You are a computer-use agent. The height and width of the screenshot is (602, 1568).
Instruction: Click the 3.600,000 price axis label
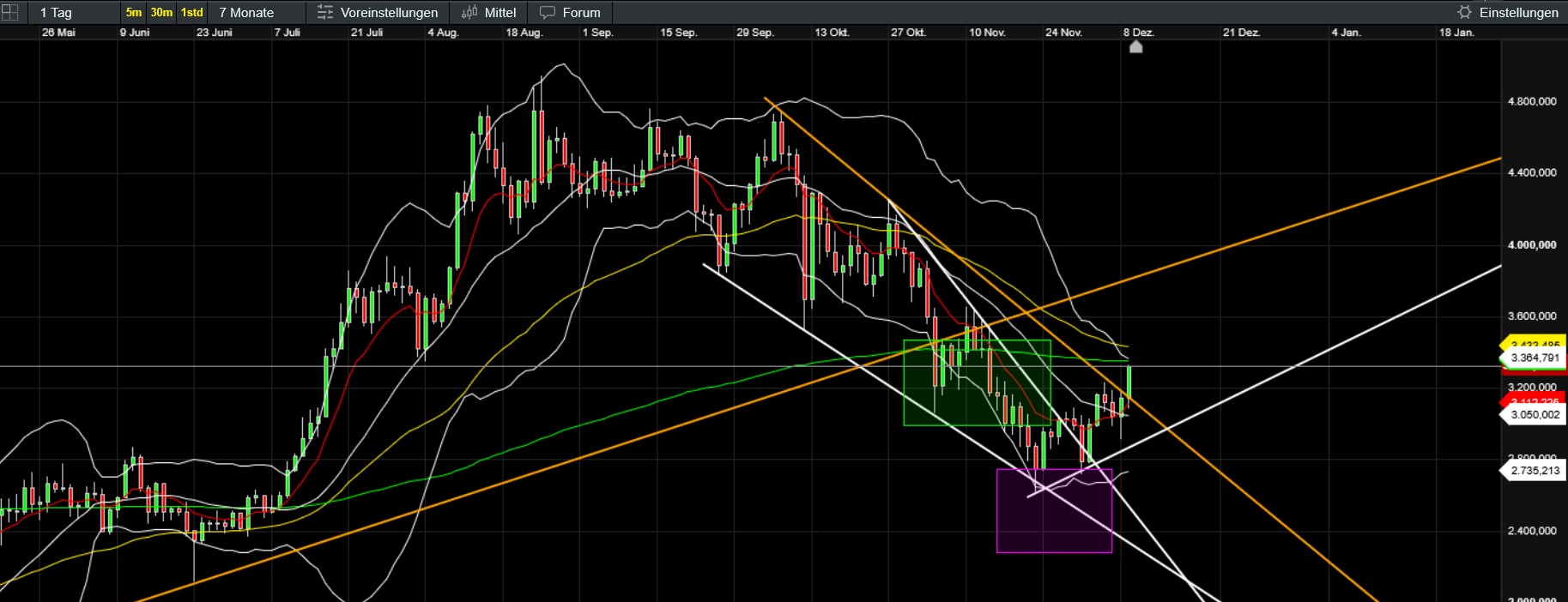1532,316
